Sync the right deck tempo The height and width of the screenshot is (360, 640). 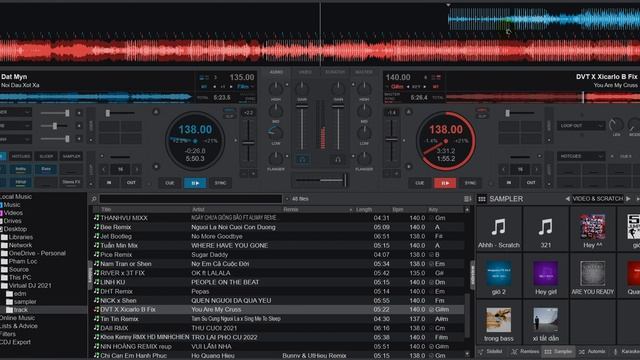[470, 183]
